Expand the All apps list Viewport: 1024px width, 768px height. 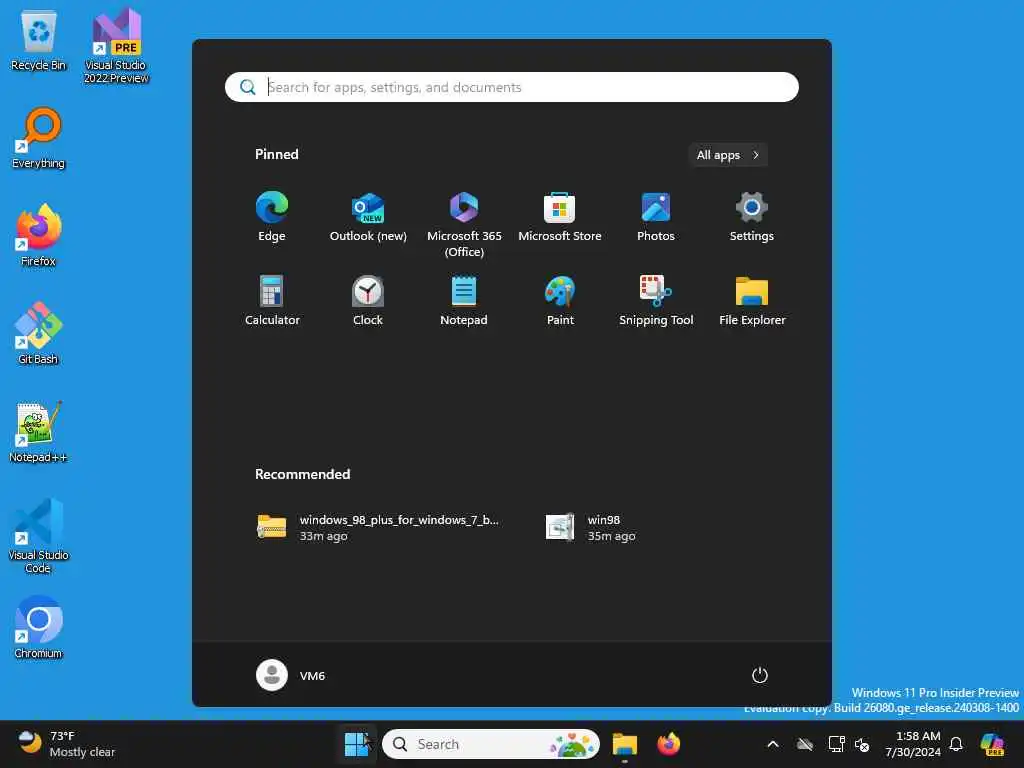[728, 155]
